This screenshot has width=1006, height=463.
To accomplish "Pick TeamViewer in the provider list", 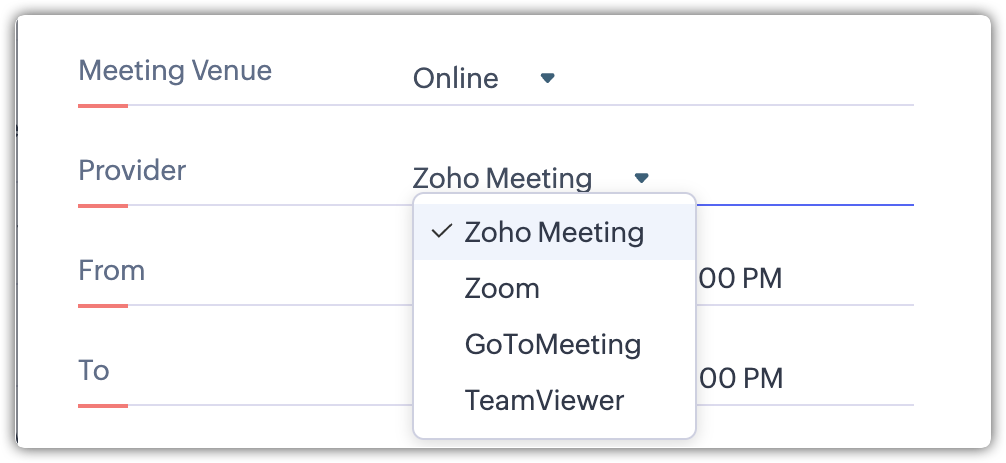I will pos(544,400).
